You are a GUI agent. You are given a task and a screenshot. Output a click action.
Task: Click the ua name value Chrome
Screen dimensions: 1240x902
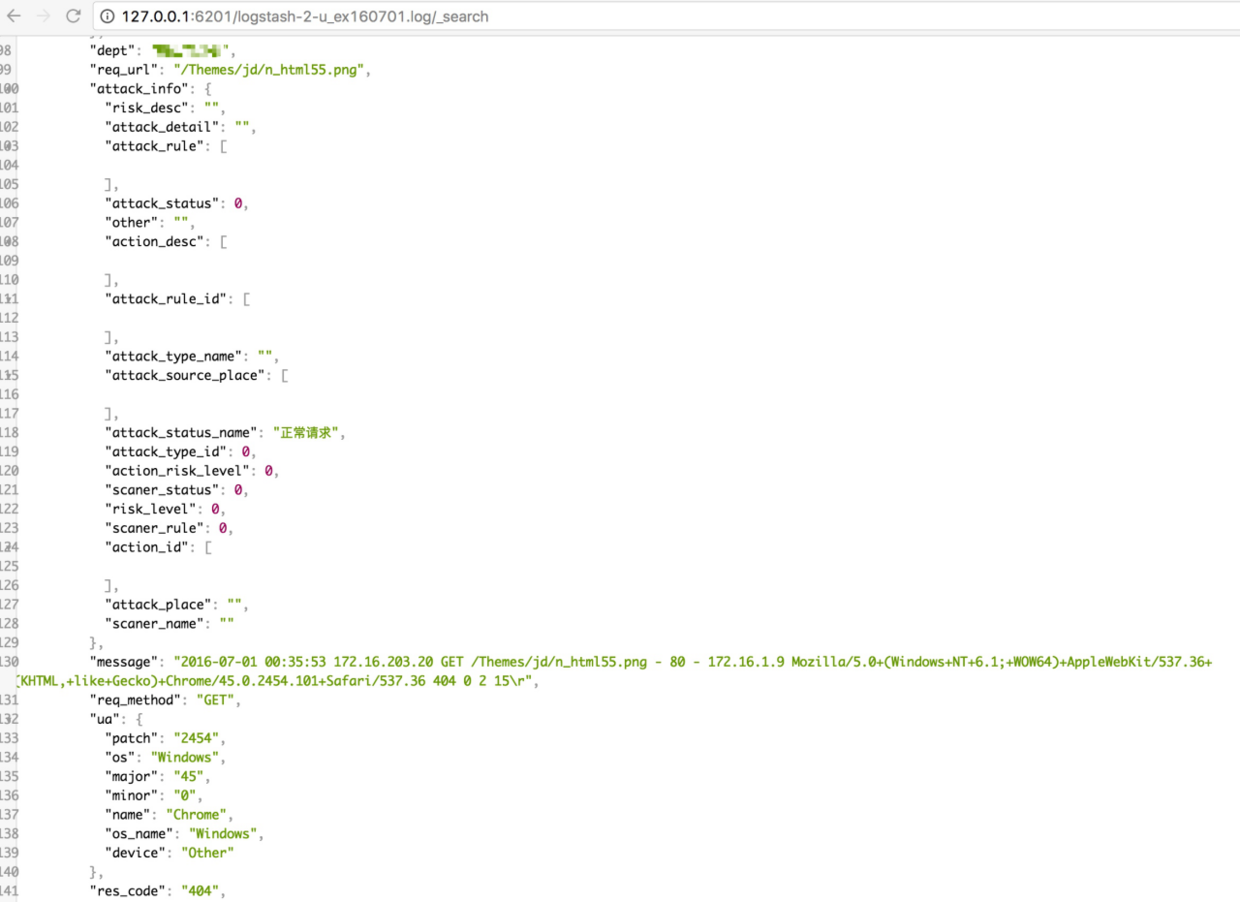pos(197,815)
